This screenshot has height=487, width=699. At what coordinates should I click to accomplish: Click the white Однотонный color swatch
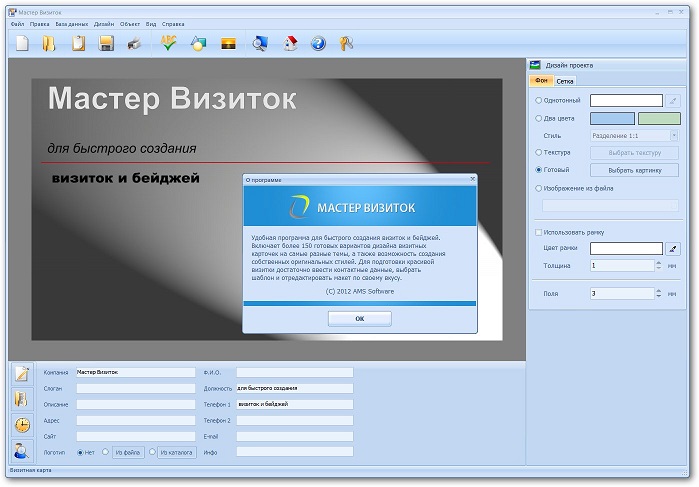click(626, 100)
